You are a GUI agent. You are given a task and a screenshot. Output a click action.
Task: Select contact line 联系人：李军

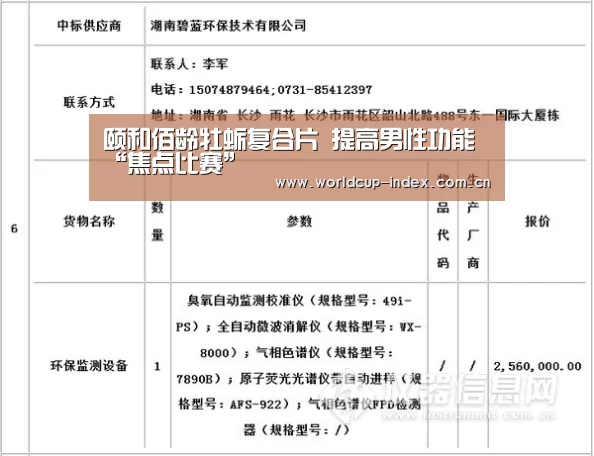click(189, 64)
